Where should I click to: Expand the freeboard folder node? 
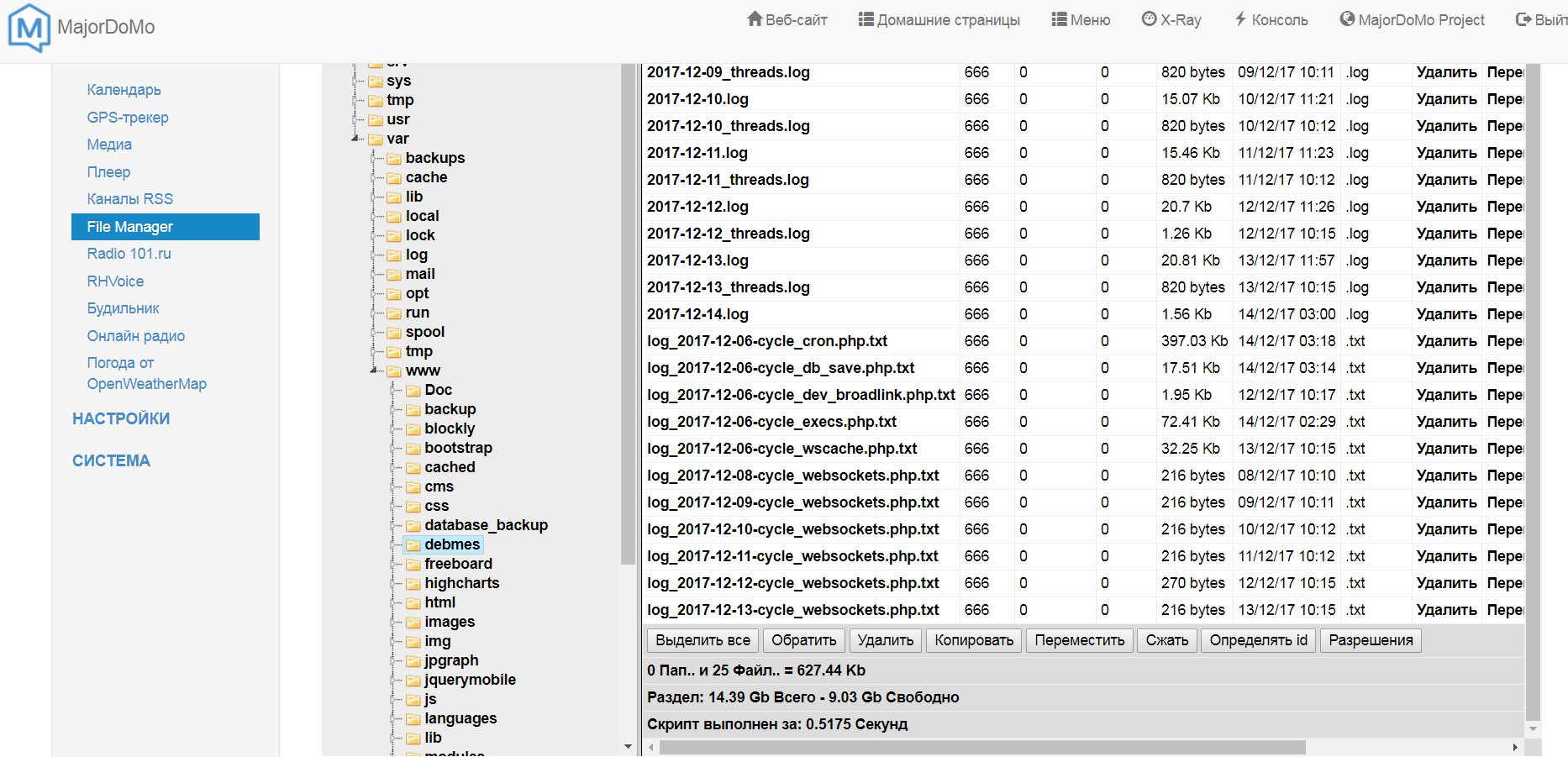(393, 565)
